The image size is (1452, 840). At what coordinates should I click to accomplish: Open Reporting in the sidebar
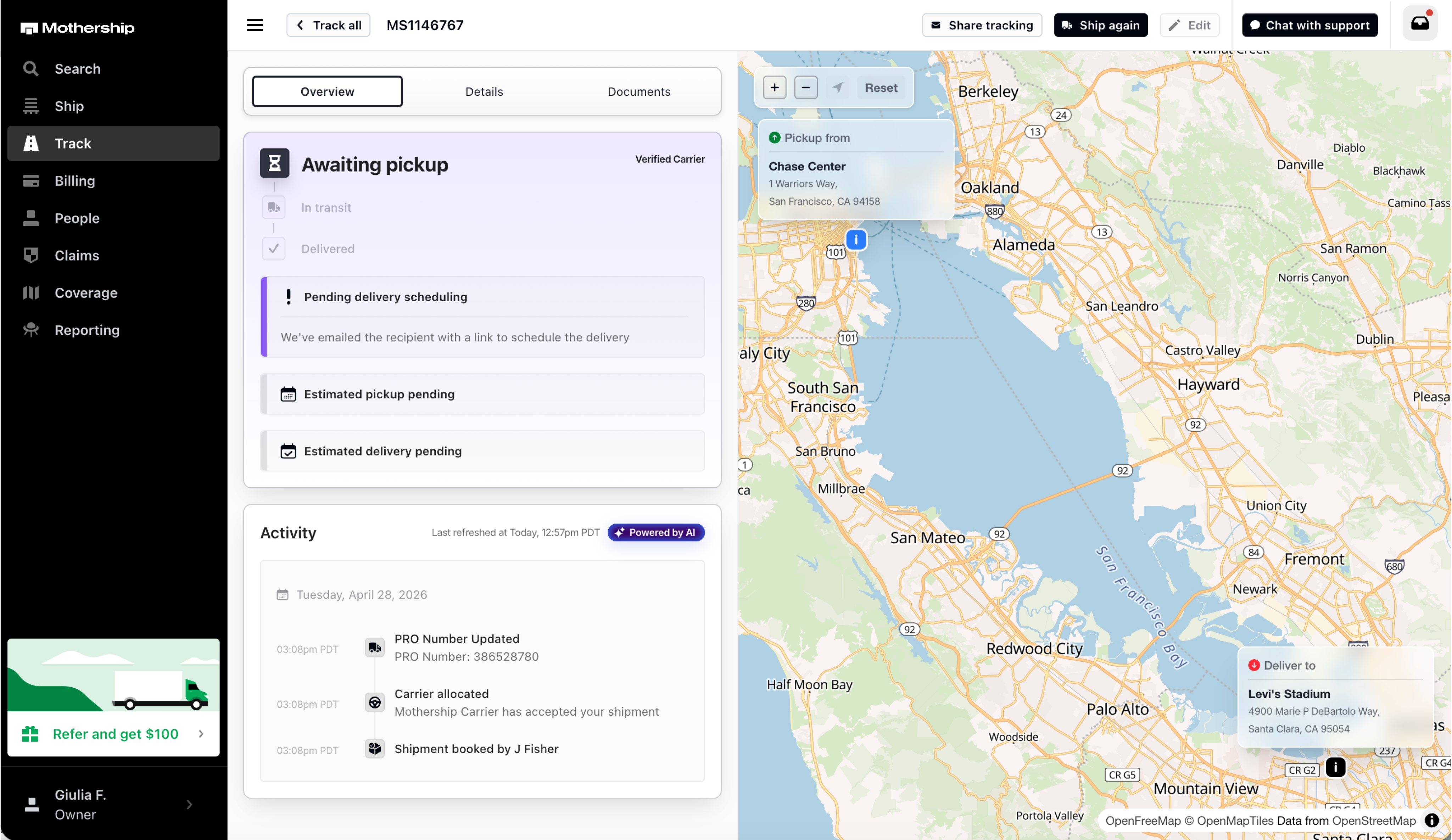(x=113, y=330)
